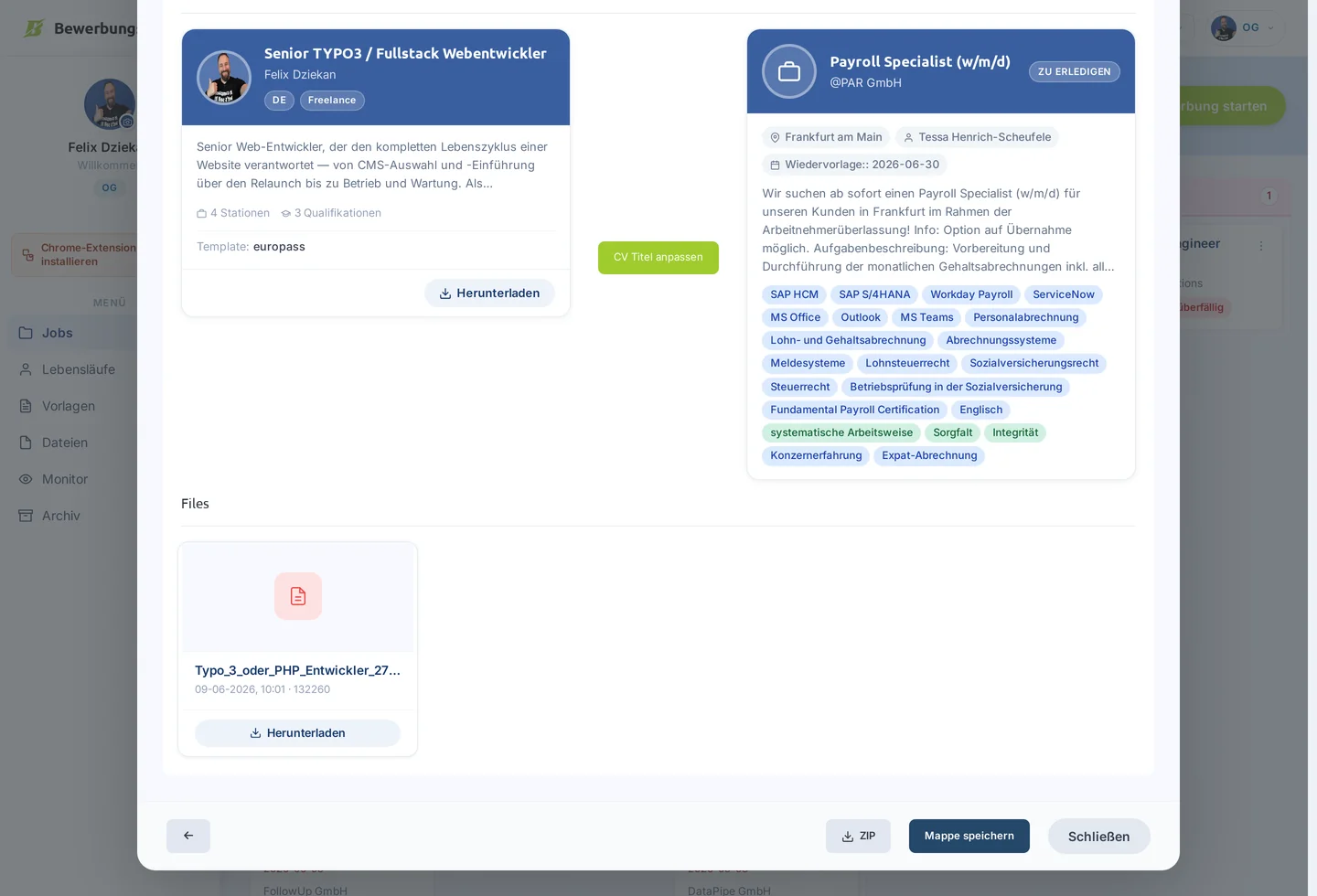
Task: Click the Bewerbung logo in background header
Action: point(80,28)
